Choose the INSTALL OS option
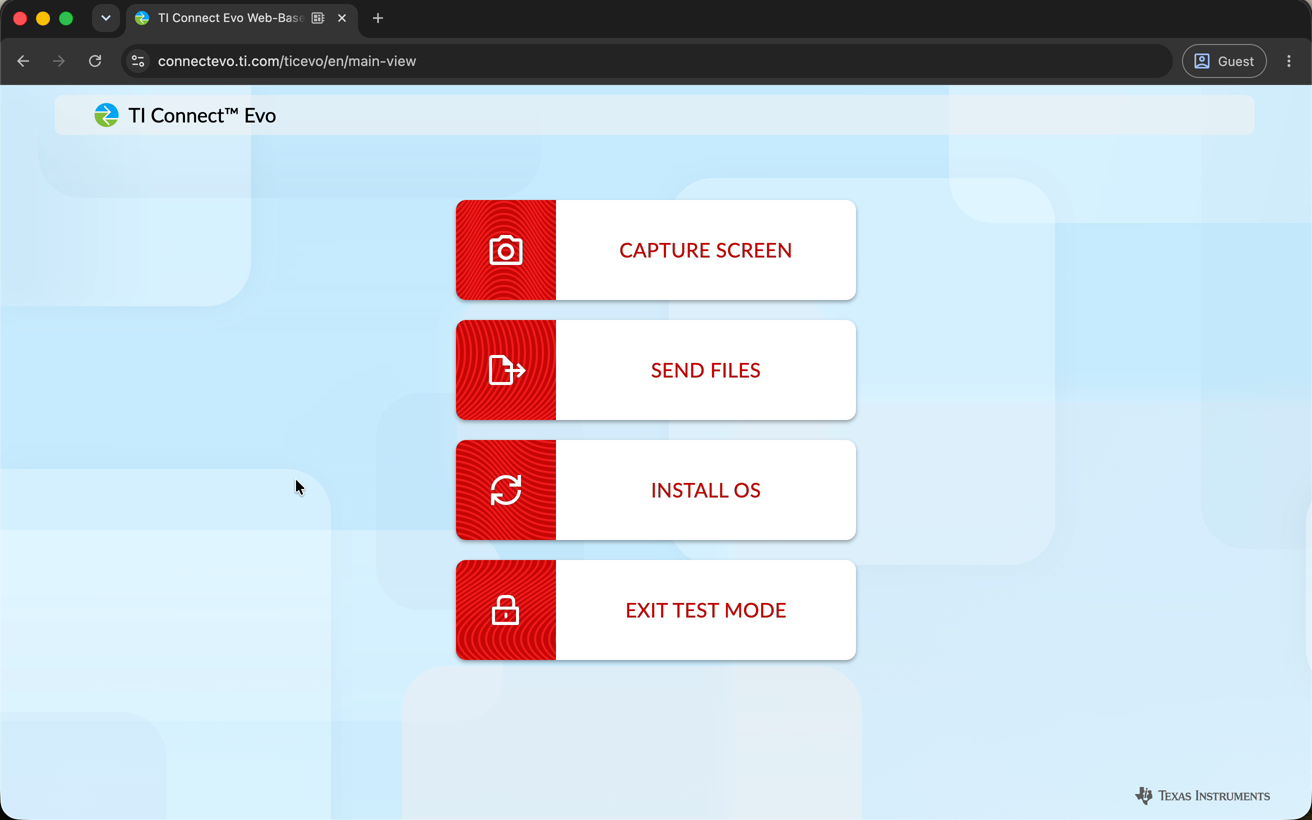The image size is (1312, 820). (x=656, y=490)
